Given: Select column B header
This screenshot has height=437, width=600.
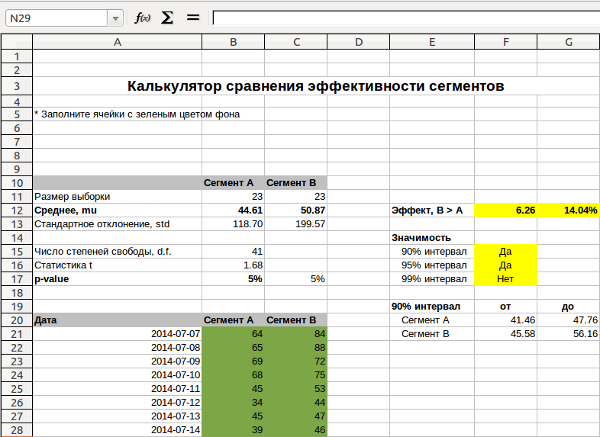Looking at the screenshot, I should coord(233,42).
